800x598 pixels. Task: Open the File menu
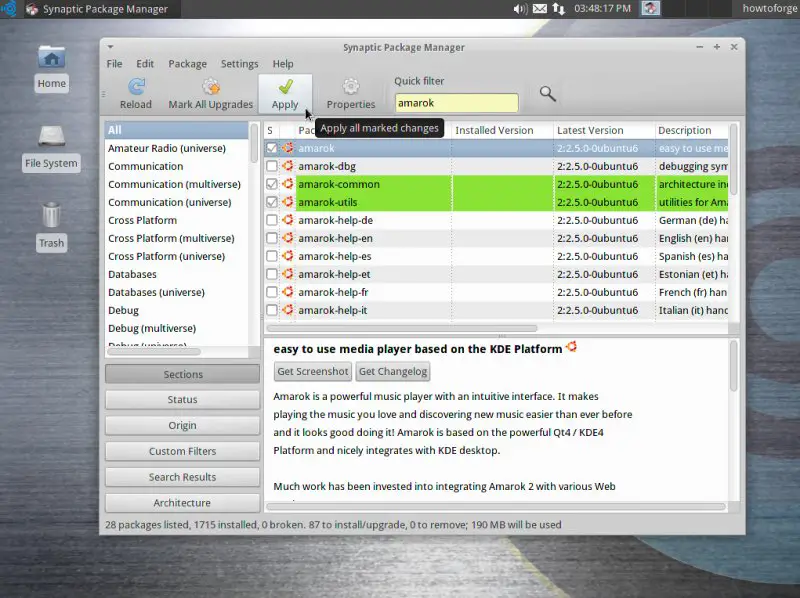click(x=114, y=64)
